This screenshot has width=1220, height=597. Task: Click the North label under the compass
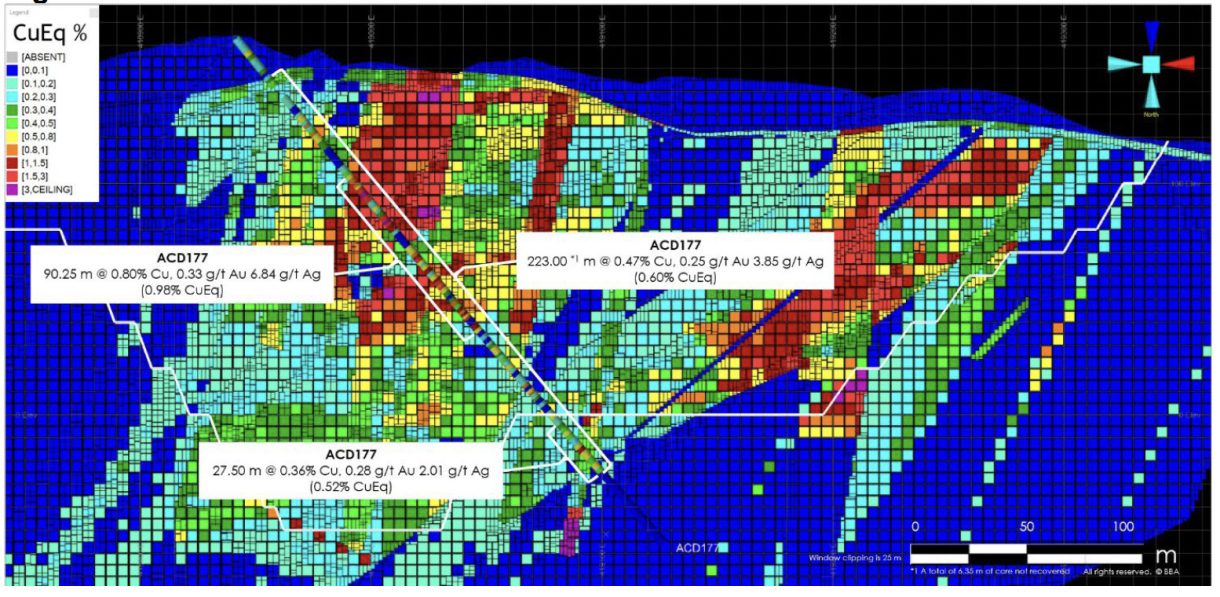[1151, 113]
